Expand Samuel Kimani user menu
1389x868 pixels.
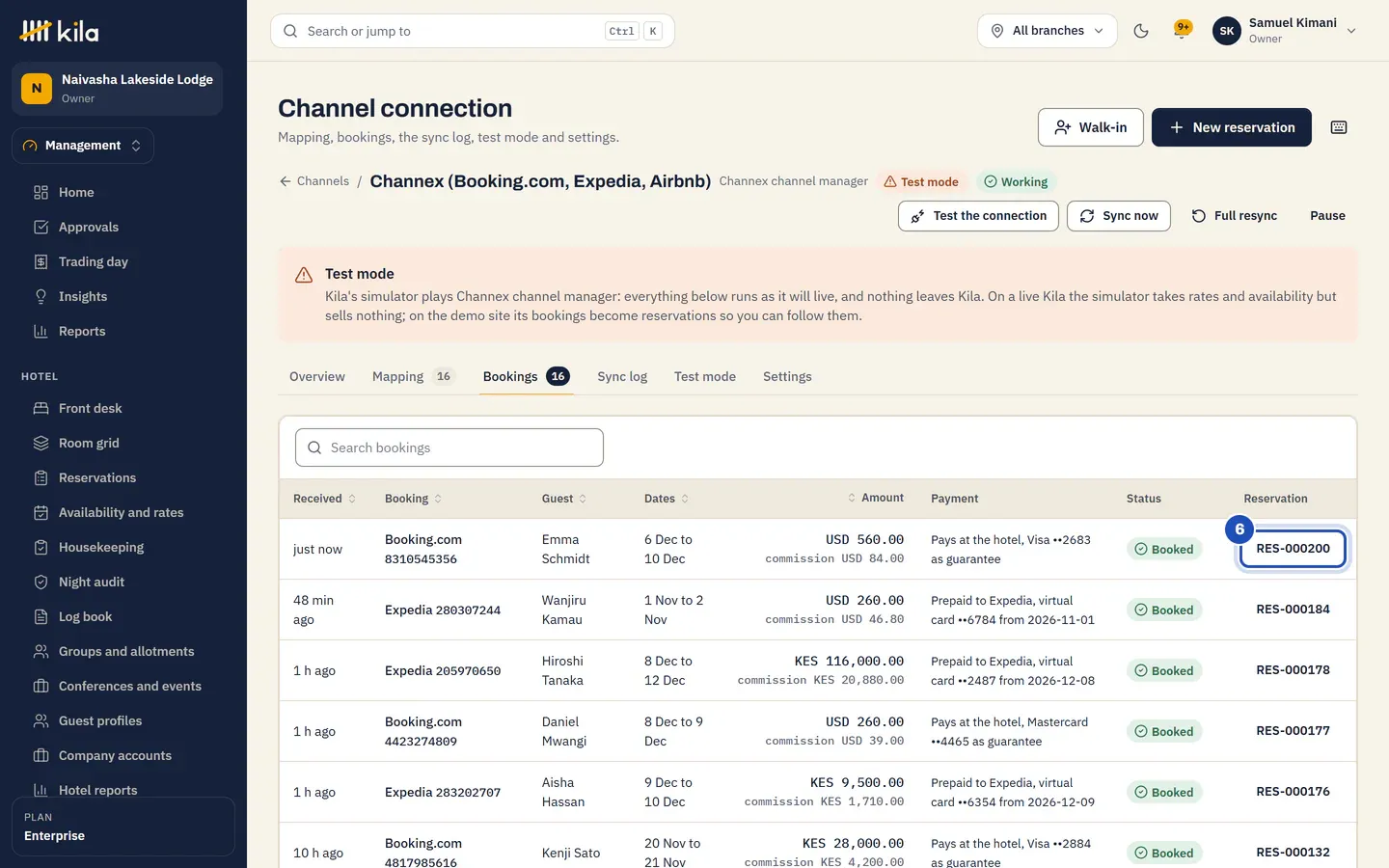pyautogui.click(x=1285, y=31)
